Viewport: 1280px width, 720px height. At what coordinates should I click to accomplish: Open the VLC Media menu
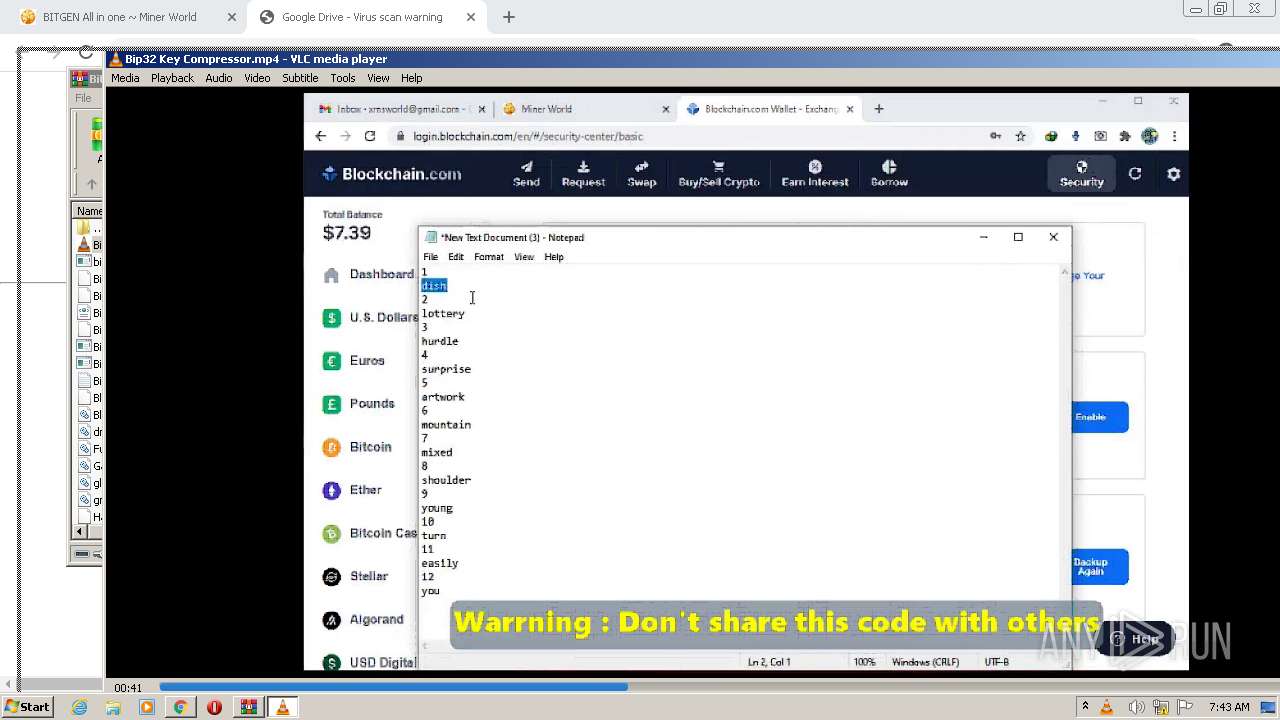(125, 78)
